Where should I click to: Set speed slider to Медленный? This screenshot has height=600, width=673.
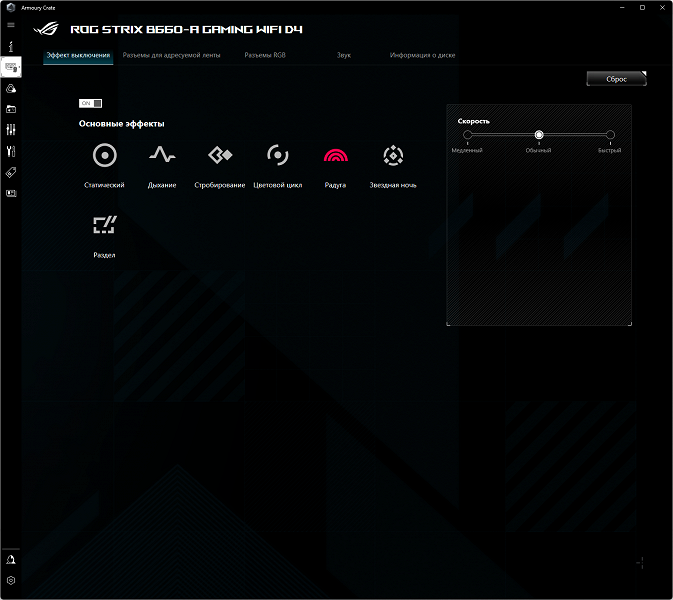click(467, 135)
